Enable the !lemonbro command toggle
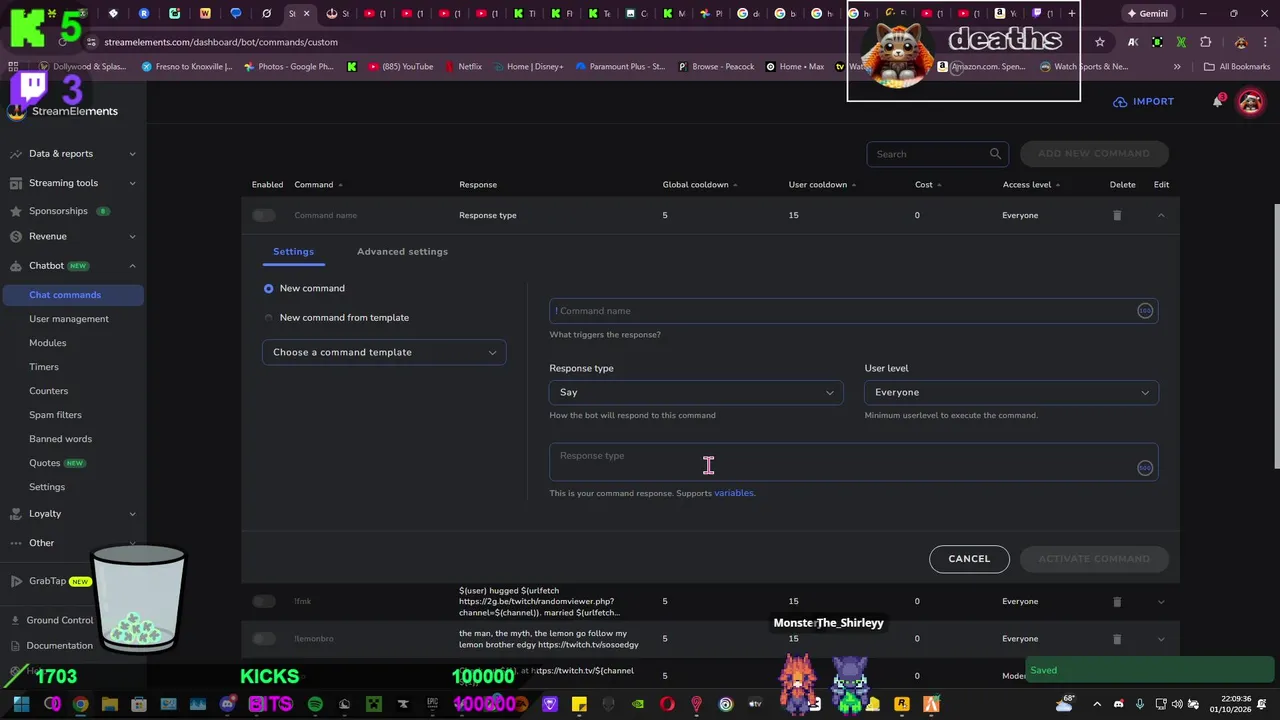The image size is (1280, 720). pos(264,638)
